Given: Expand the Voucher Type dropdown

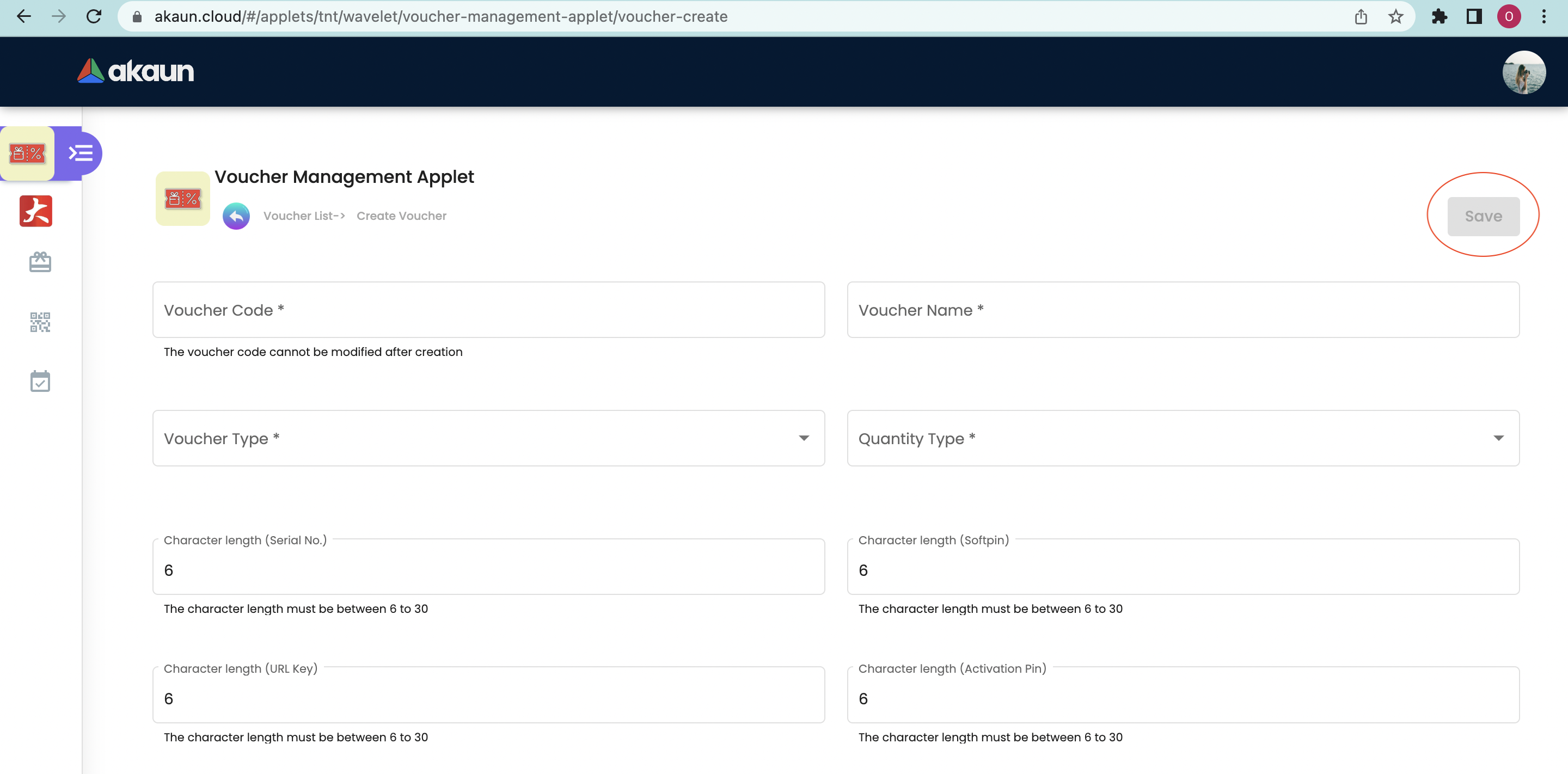Looking at the screenshot, I should [488, 438].
